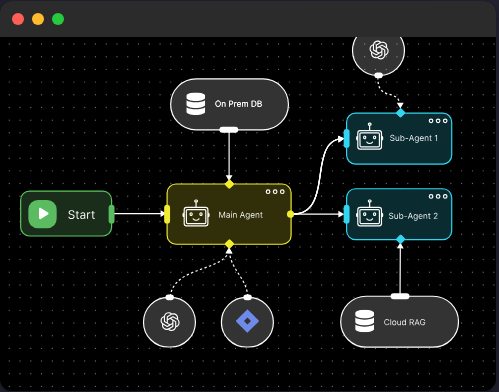Click the On Prem DB bottom handle
499x392 pixels.
point(229,130)
